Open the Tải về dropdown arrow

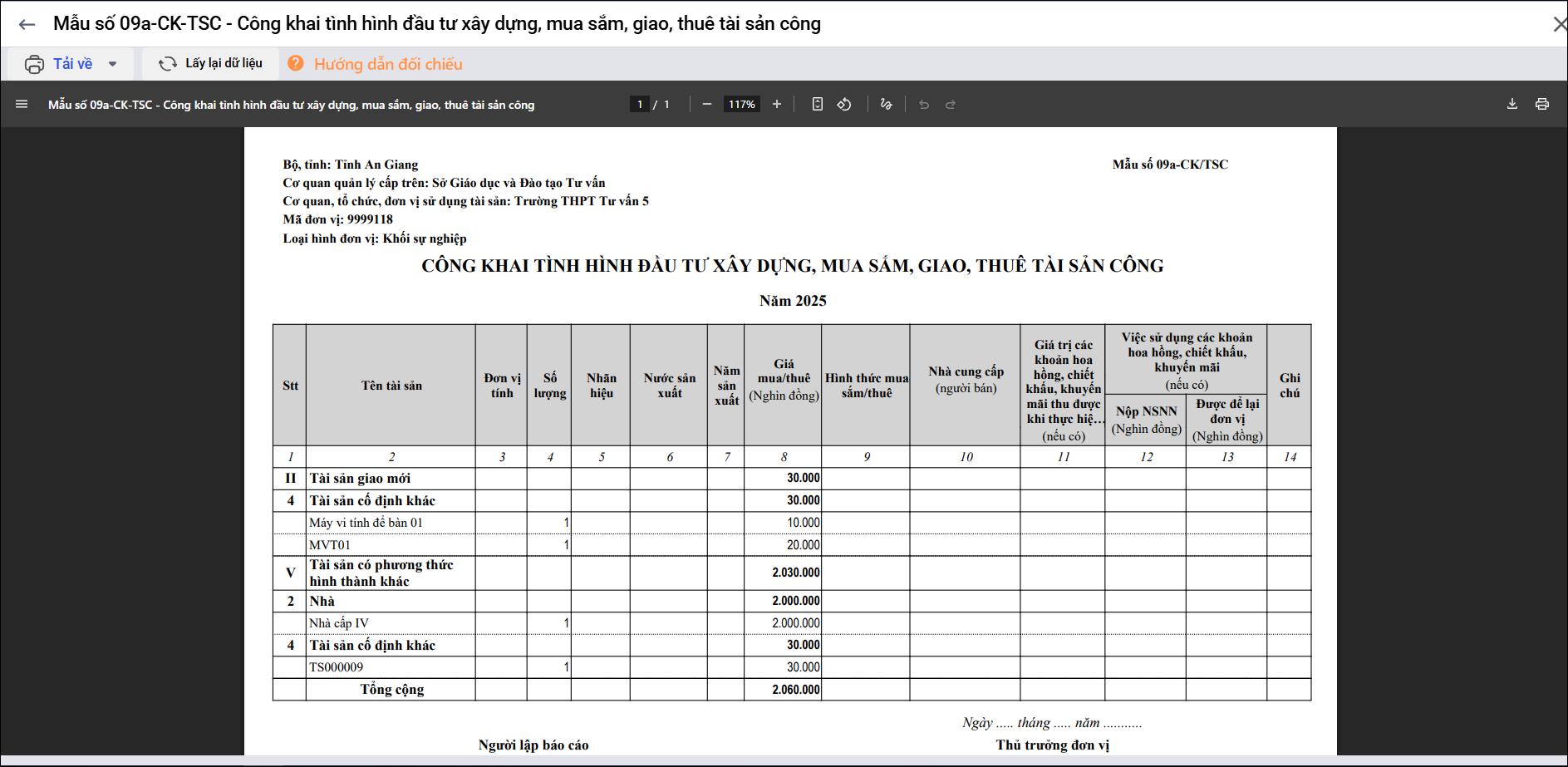point(113,64)
